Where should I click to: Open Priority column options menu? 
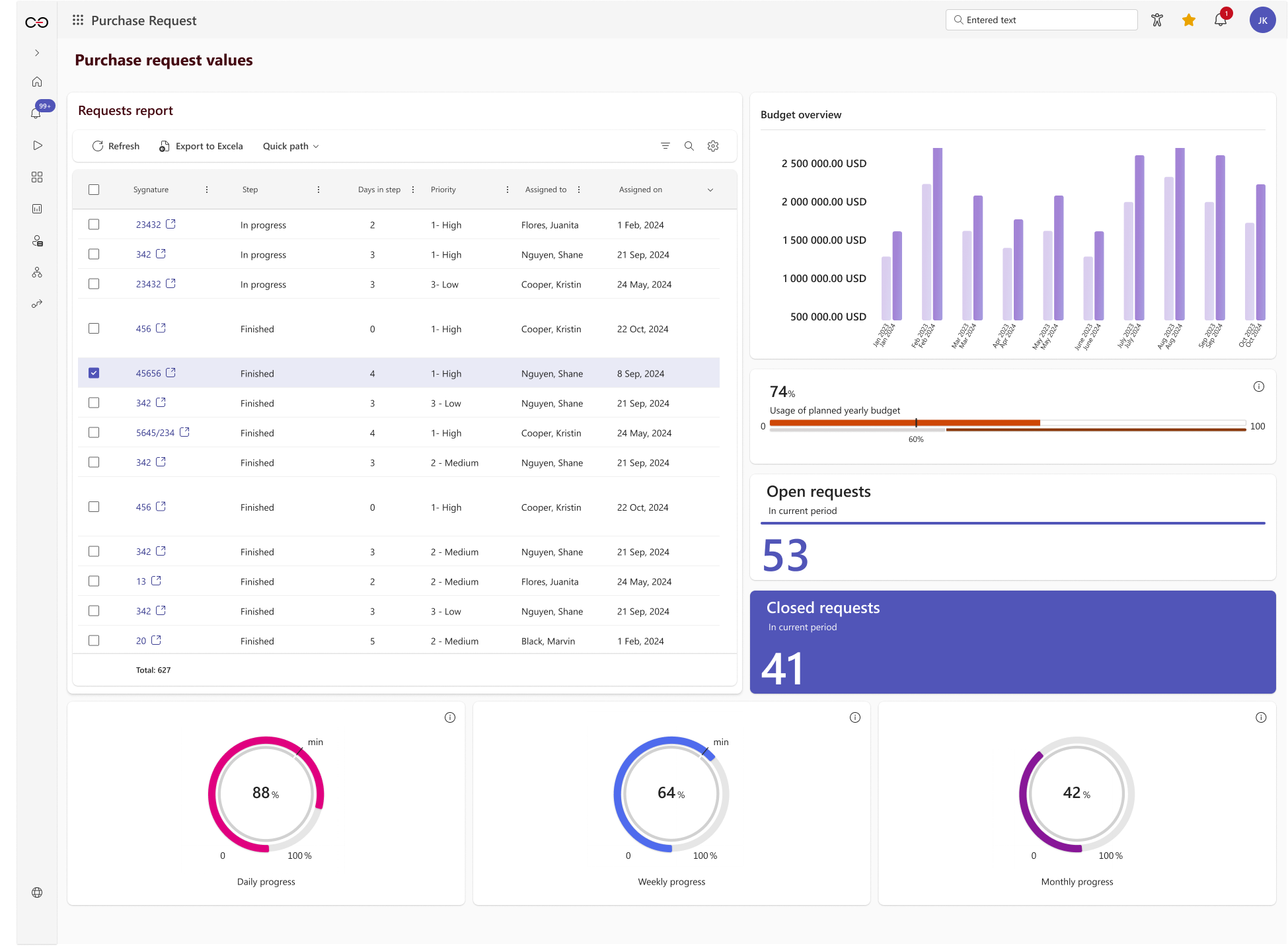tap(508, 190)
